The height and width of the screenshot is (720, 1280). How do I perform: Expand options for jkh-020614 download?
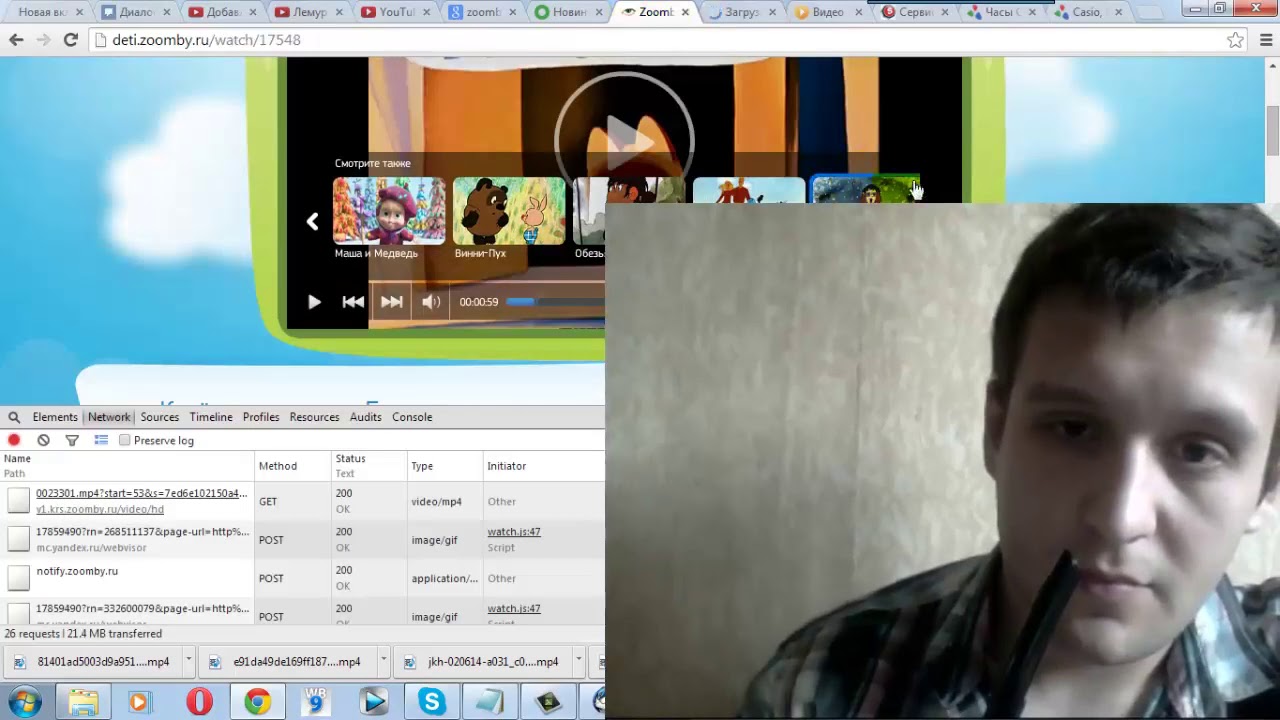pyautogui.click(x=578, y=661)
